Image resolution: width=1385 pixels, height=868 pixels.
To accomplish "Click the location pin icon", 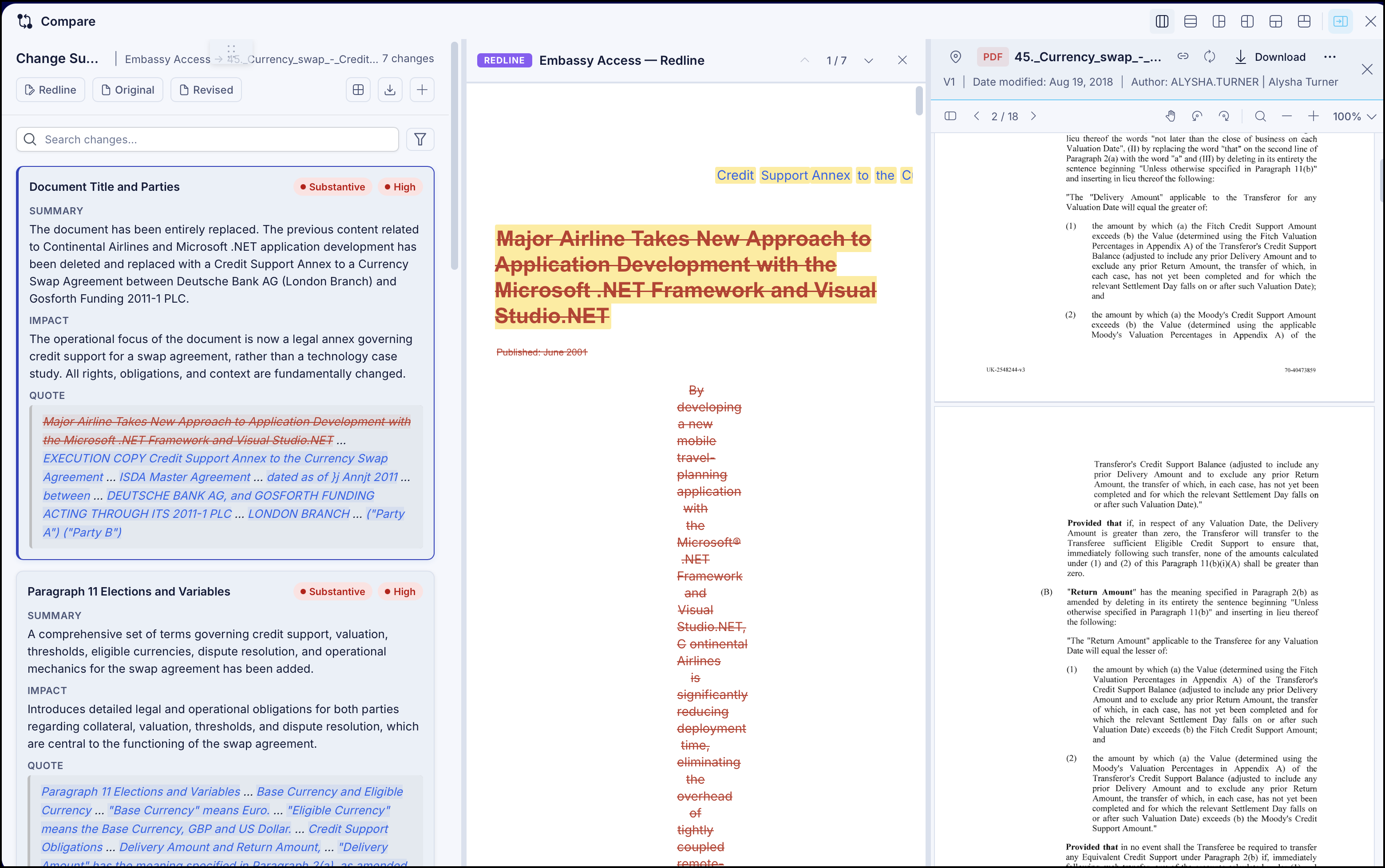I will 955,57.
